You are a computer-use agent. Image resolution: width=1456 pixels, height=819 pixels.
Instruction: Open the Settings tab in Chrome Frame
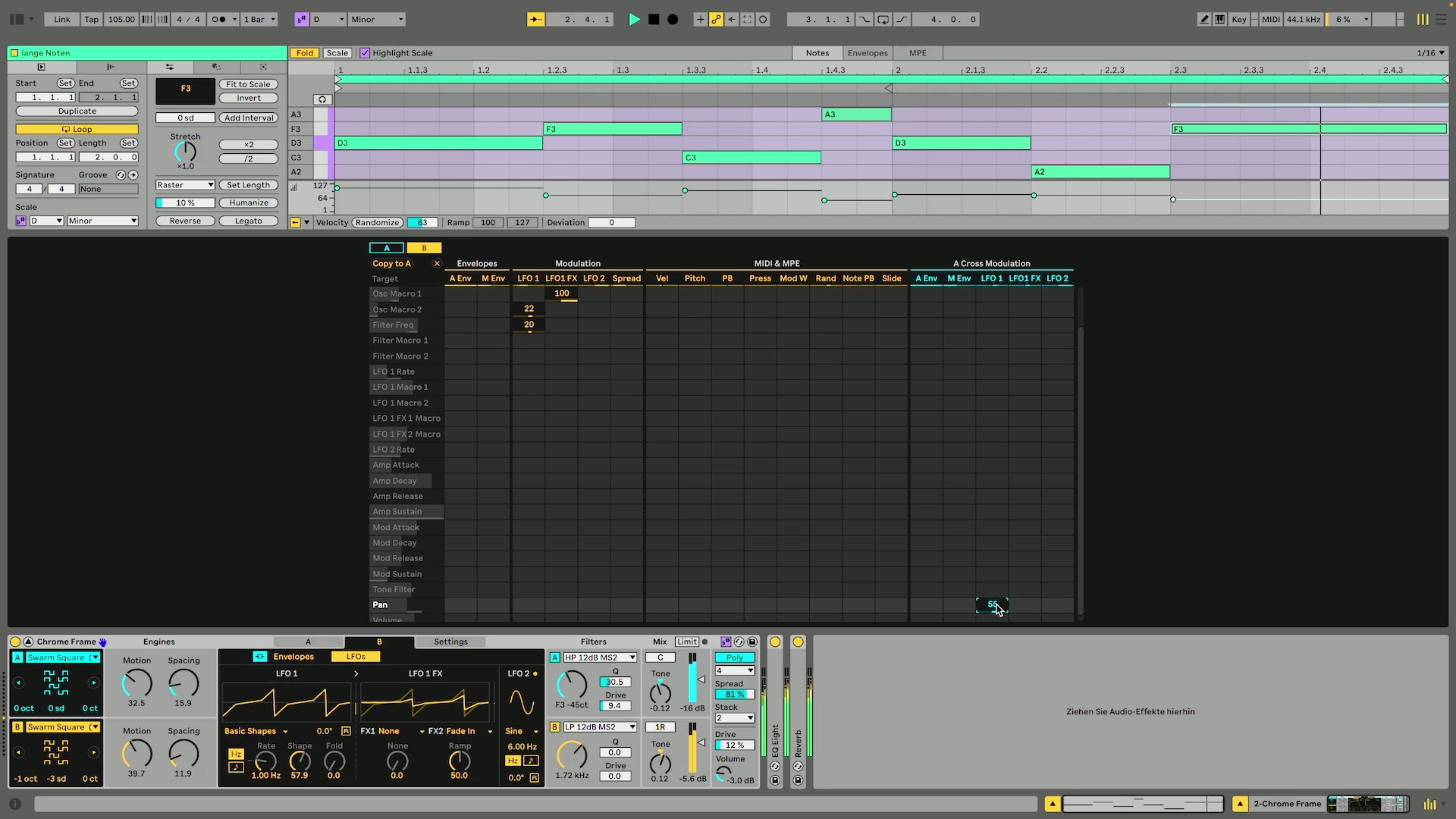(x=450, y=642)
